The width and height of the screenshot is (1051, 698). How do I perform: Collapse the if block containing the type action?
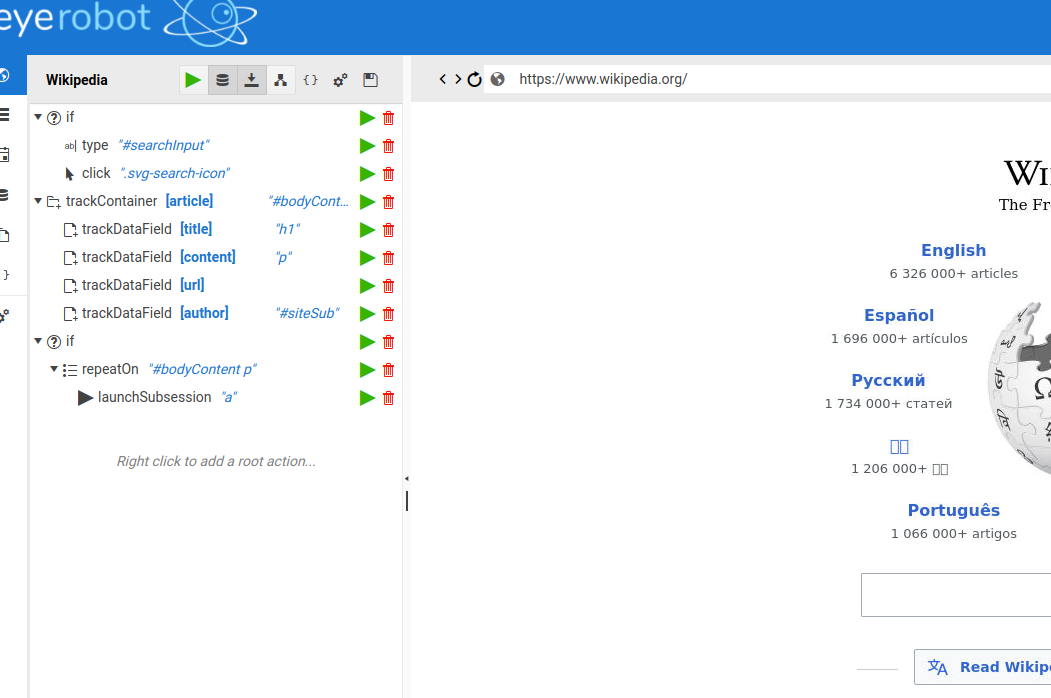point(38,117)
